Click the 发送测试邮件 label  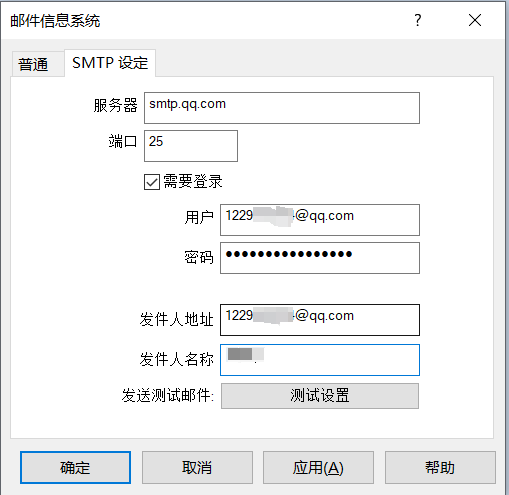point(168,396)
